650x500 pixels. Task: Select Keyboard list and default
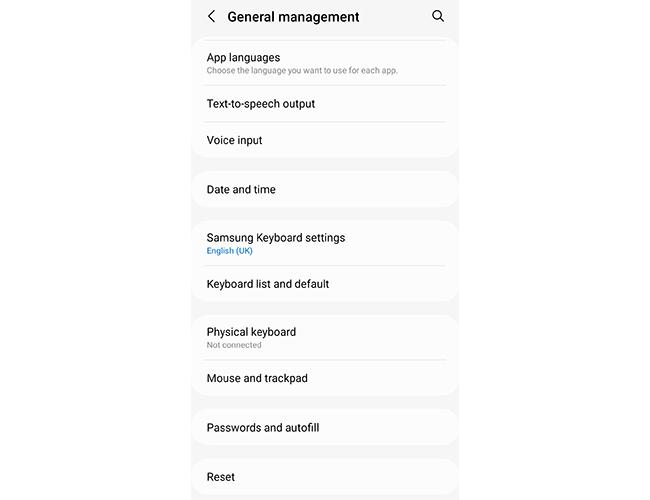coord(325,284)
